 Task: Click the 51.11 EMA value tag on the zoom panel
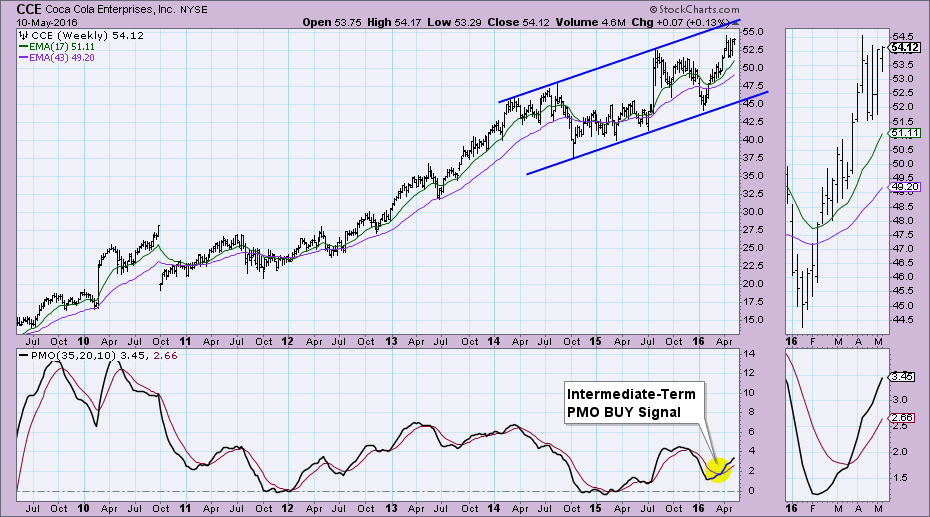[x=906, y=133]
